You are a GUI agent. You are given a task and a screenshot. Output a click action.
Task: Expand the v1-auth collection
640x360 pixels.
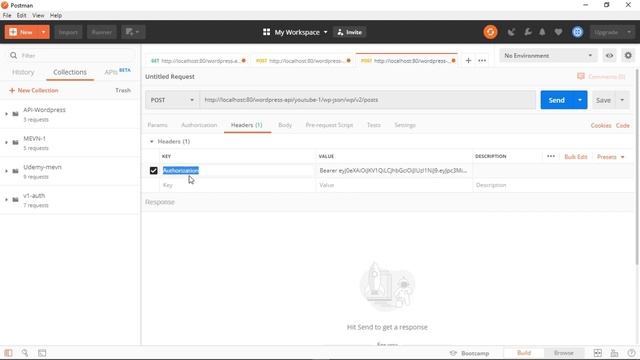6,200
